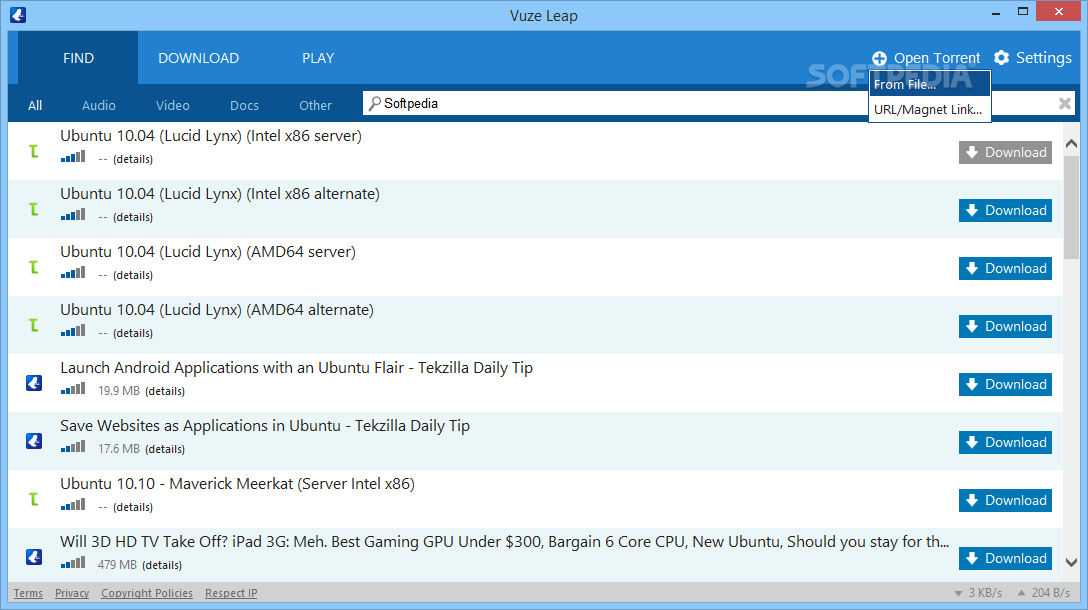Switch to the DOWNLOAD tab
Screen dimensions: 1088x610
click(198, 58)
